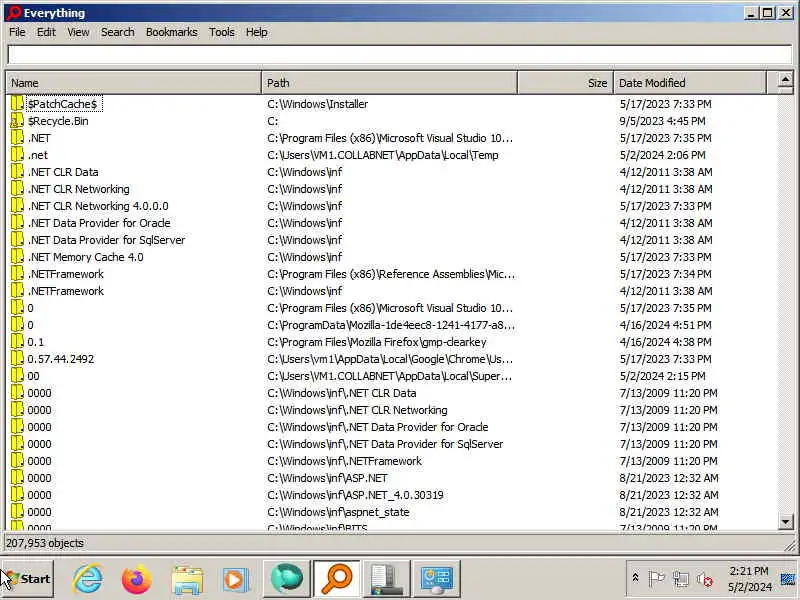Image resolution: width=800 pixels, height=600 pixels.
Task: Click the control panel taskbar icon
Action: coord(436,579)
